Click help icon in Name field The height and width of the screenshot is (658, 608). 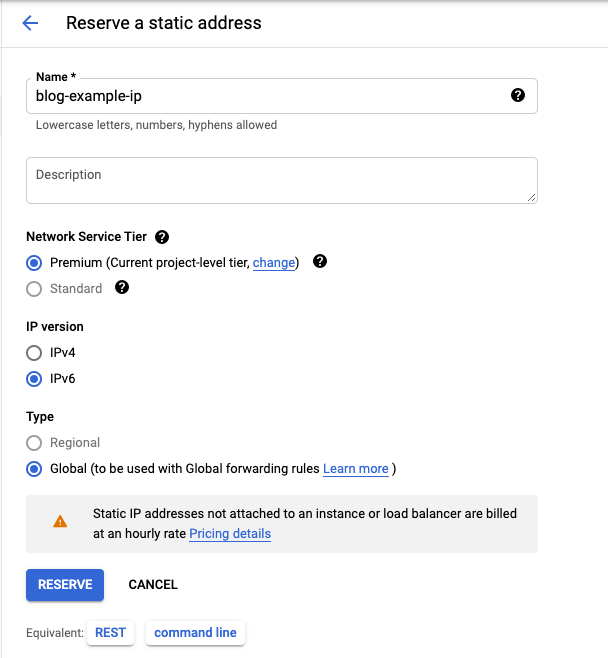518,96
